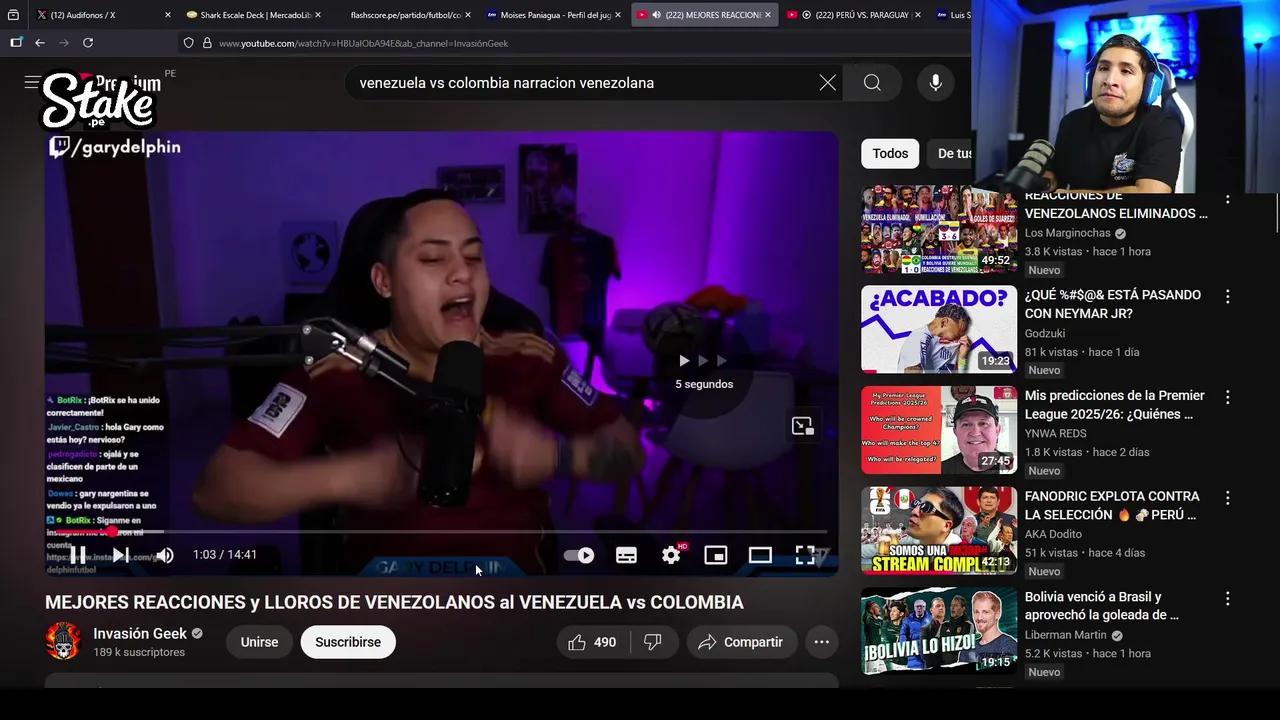This screenshot has width=1280, height=720.
Task: Open ¿ACABADO? Neymar video thumbnail
Action: [x=939, y=330]
